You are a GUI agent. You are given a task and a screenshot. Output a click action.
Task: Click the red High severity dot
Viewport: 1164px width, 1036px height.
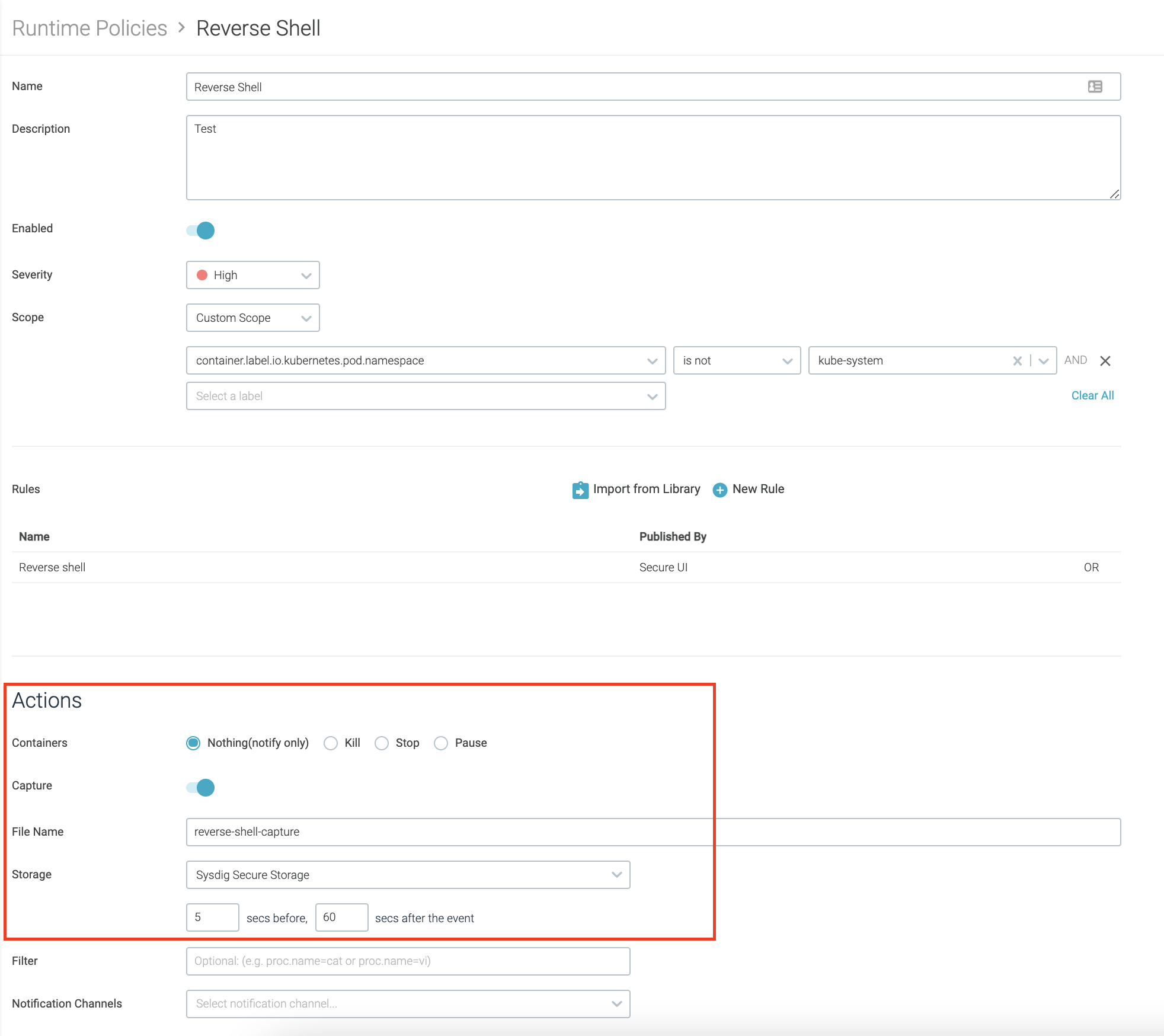[x=202, y=275]
